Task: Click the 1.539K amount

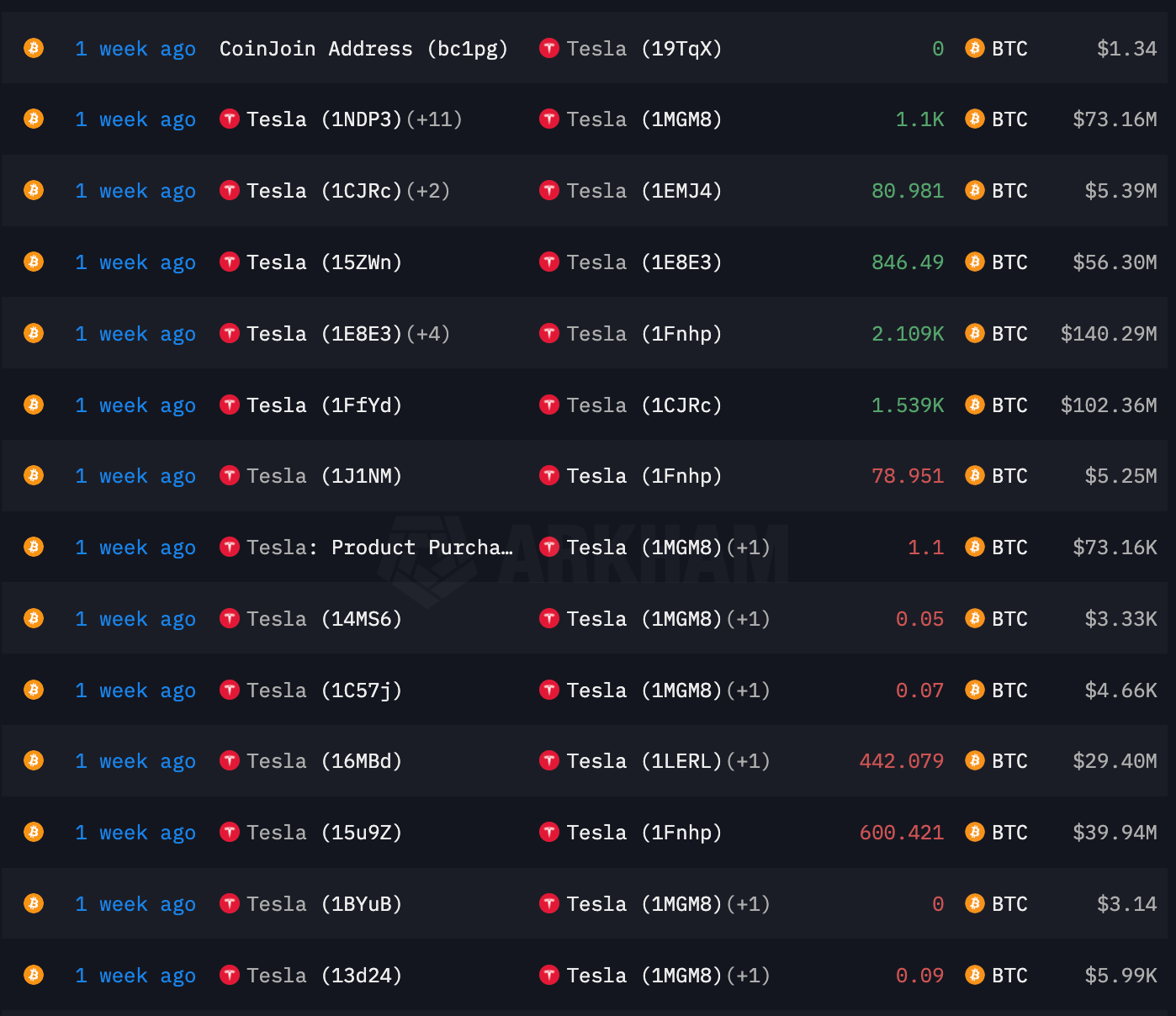Action: click(x=908, y=405)
